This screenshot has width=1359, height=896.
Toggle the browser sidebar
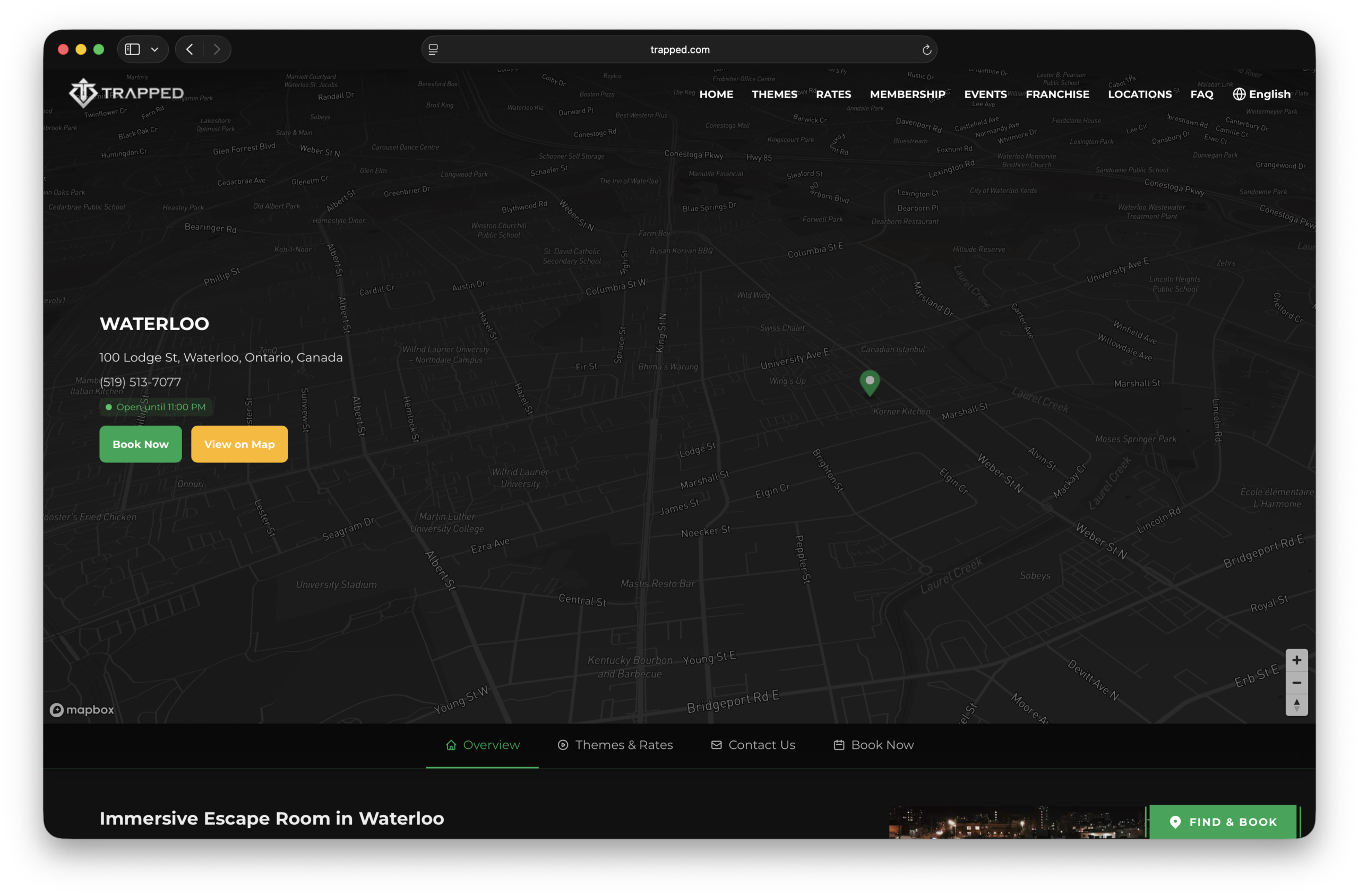pos(133,50)
